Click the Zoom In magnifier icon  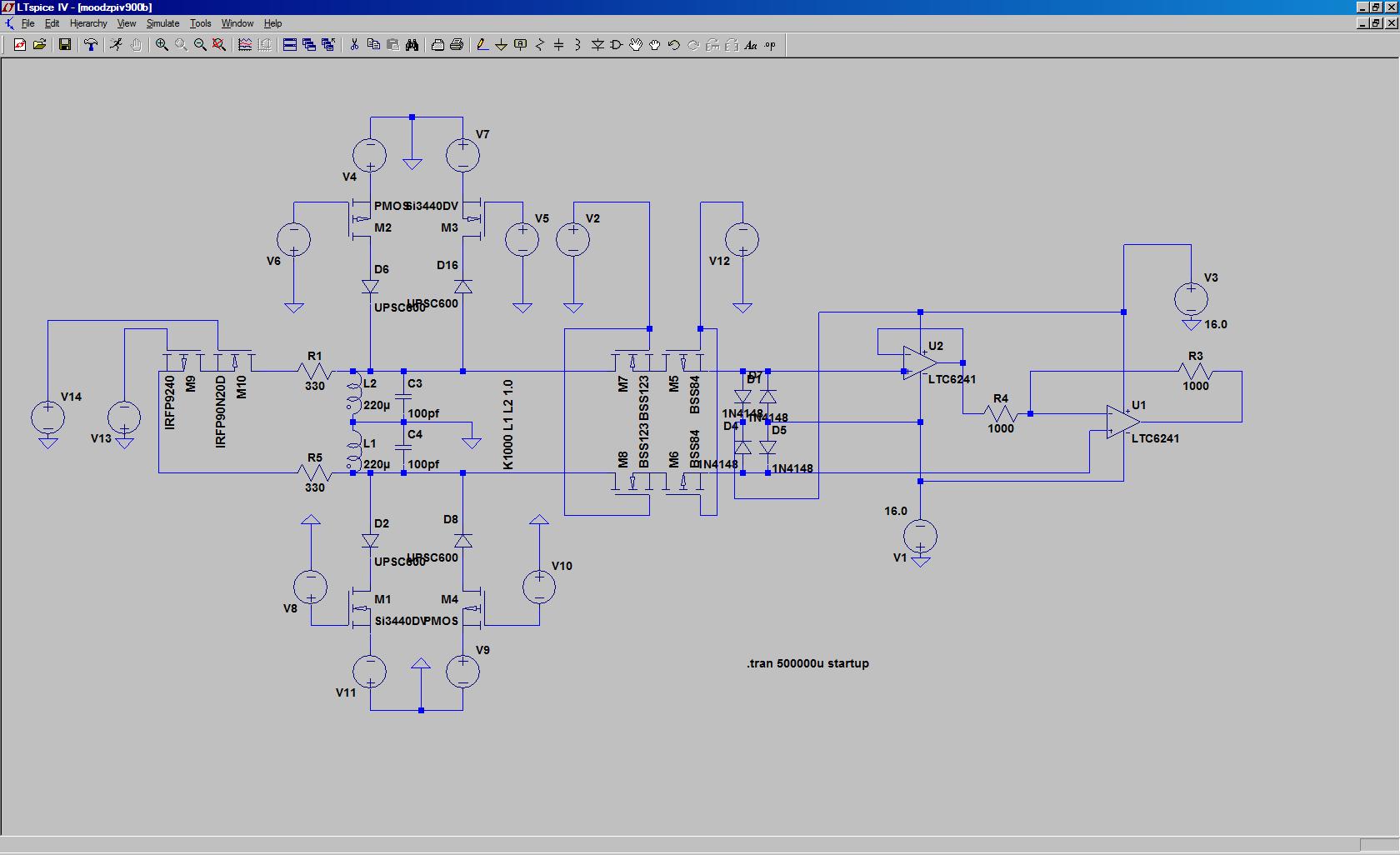[x=162, y=45]
